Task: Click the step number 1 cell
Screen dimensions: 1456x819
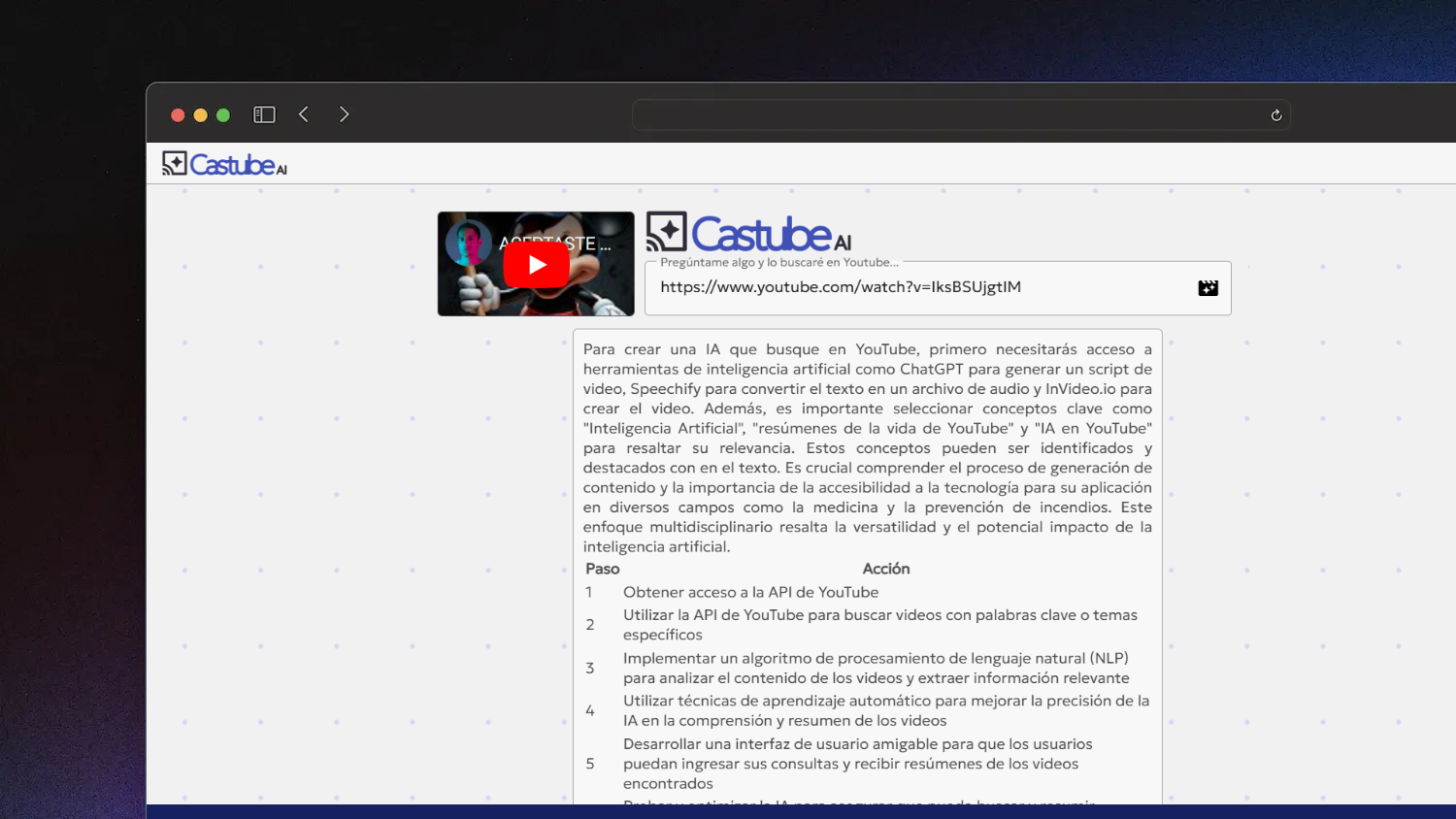Action: click(x=588, y=592)
